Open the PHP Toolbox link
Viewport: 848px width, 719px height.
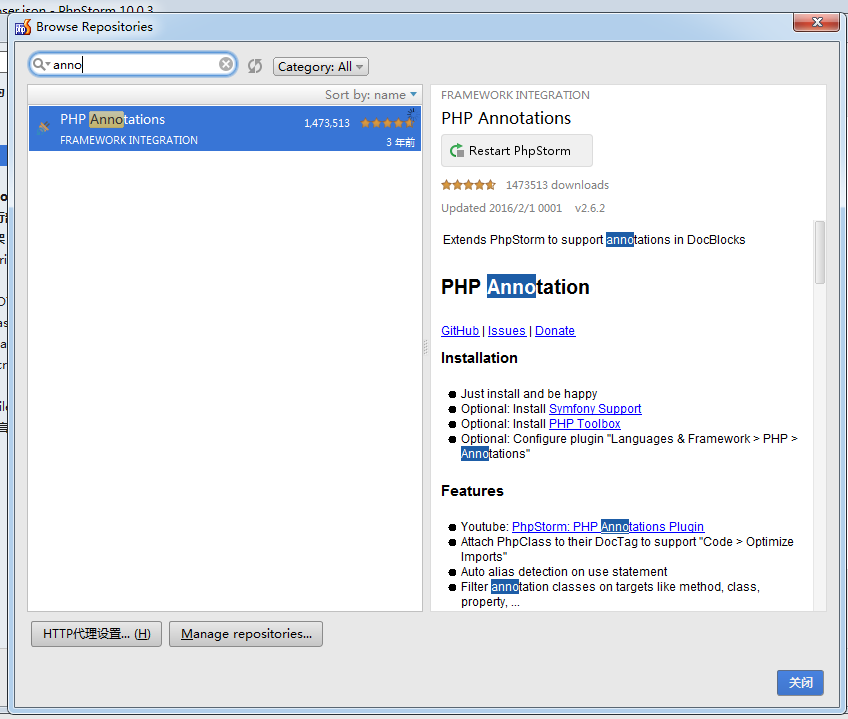tap(585, 424)
